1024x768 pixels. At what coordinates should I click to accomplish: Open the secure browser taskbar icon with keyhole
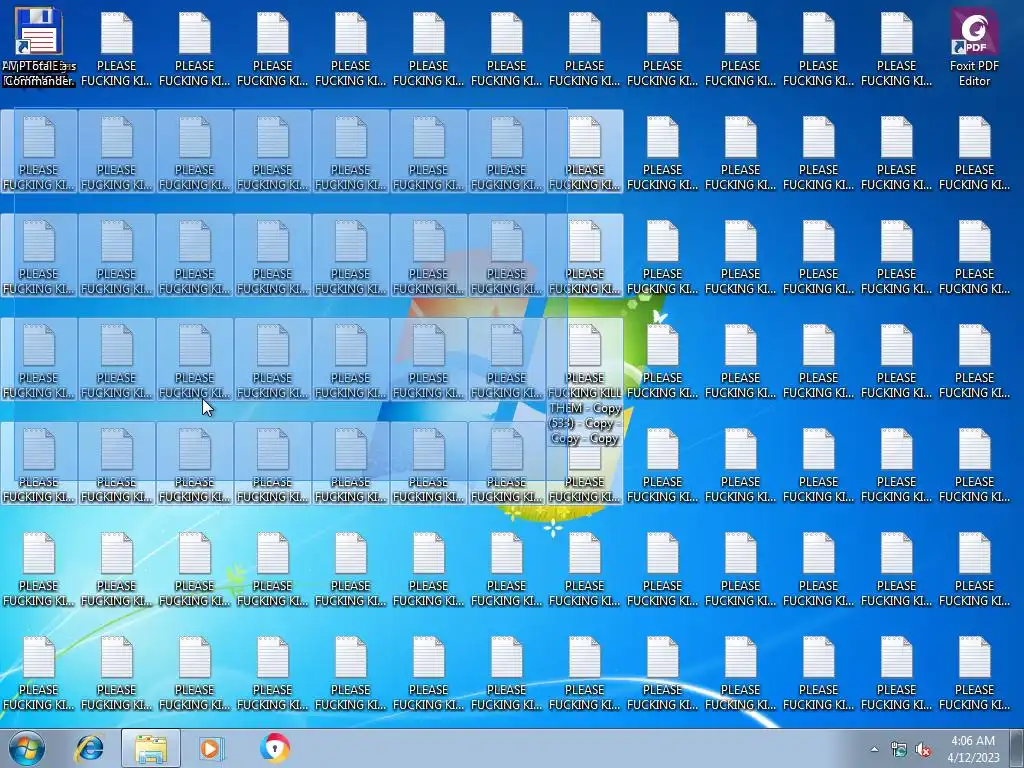[x=274, y=748]
